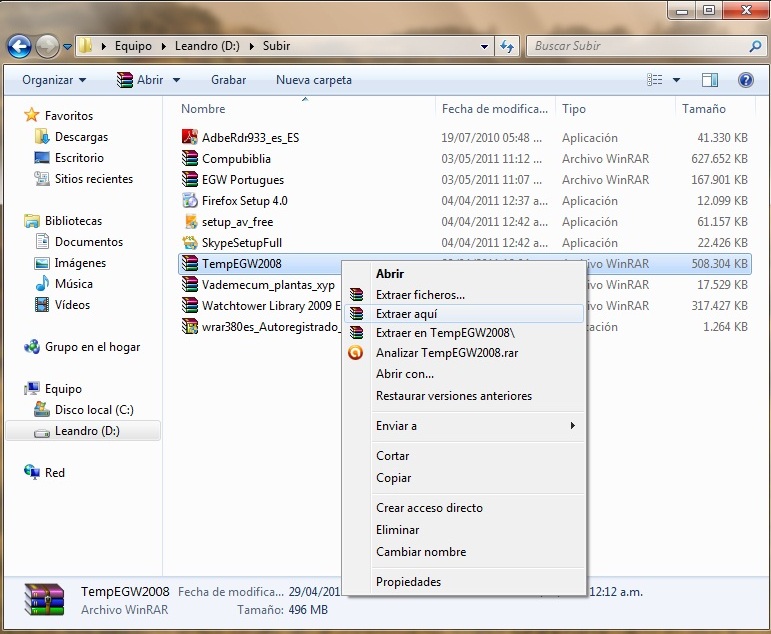This screenshot has height=634, width=771.
Task: Choose Copiar in context menu
Action: coord(464,478)
